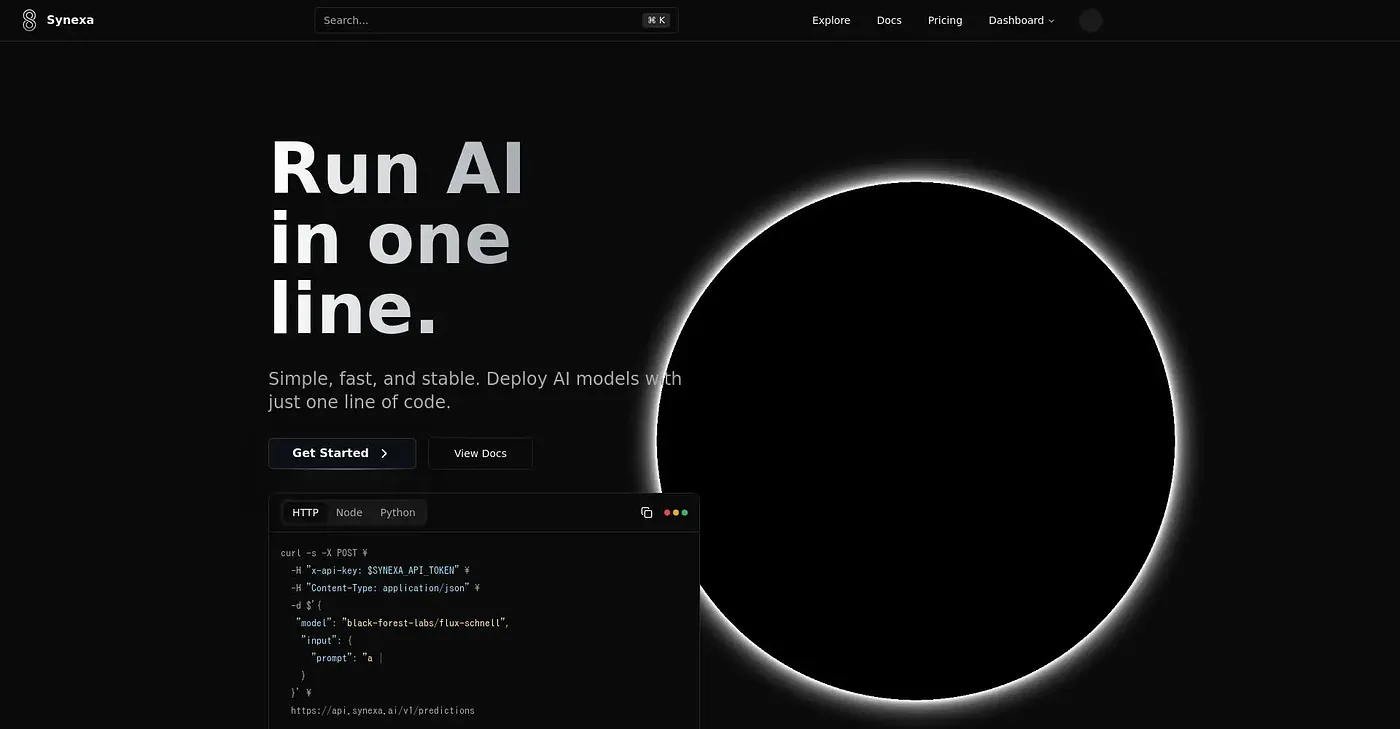The width and height of the screenshot is (1400, 729).
Task: Focus the Search input field
Action: 496,20
